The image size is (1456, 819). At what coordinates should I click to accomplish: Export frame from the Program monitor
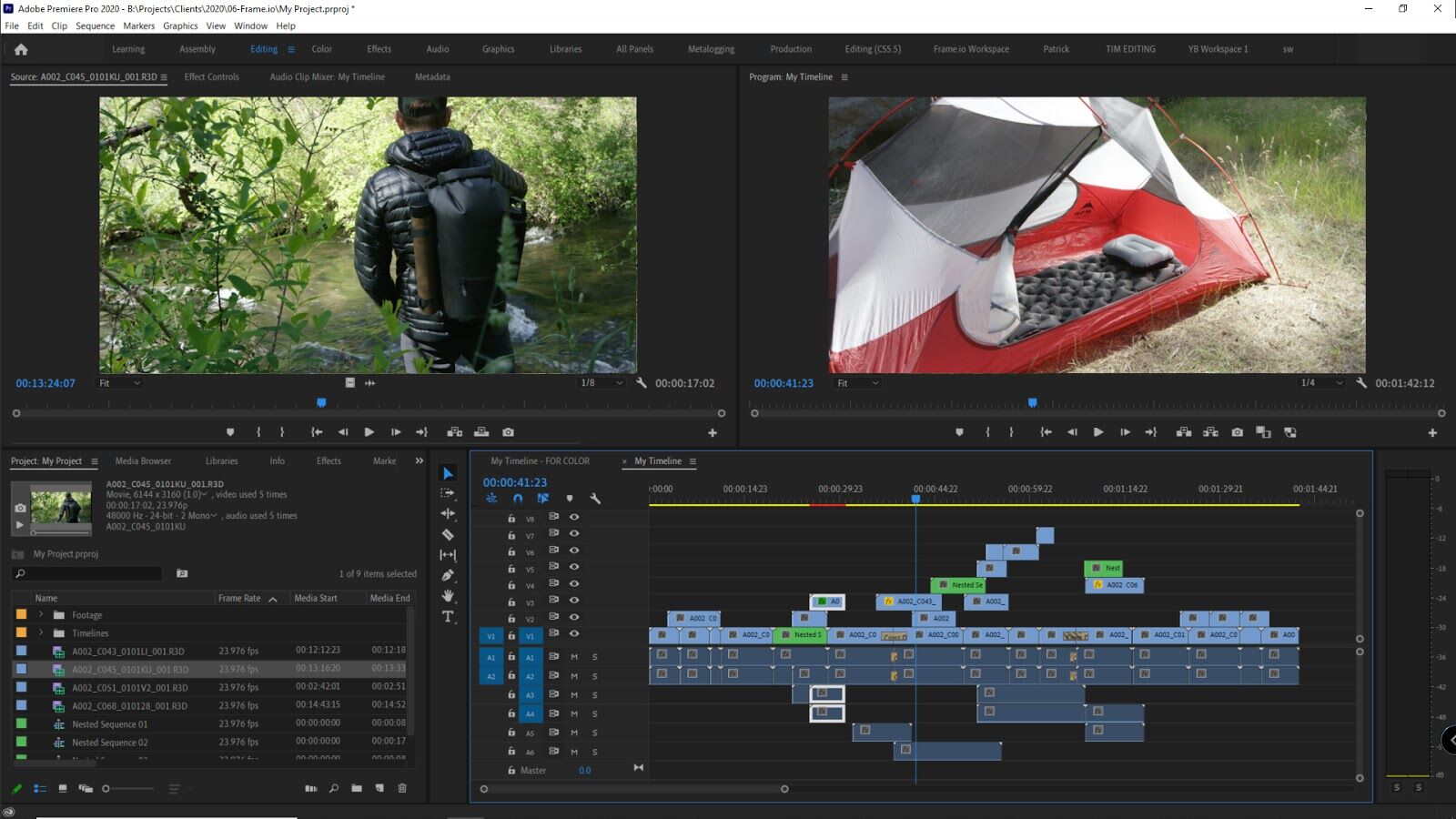click(1238, 432)
